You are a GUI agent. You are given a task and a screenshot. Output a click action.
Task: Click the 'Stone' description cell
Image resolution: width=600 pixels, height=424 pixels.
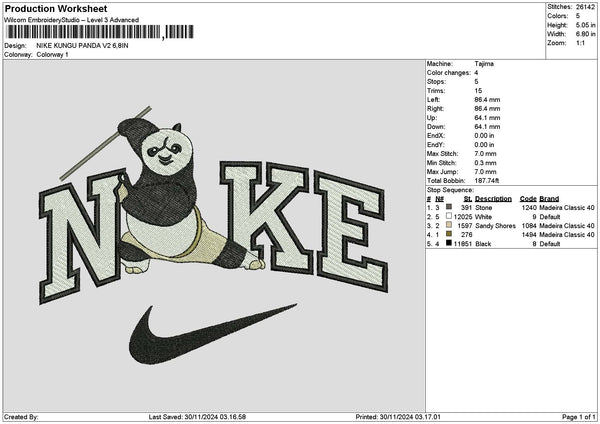[x=484, y=208]
